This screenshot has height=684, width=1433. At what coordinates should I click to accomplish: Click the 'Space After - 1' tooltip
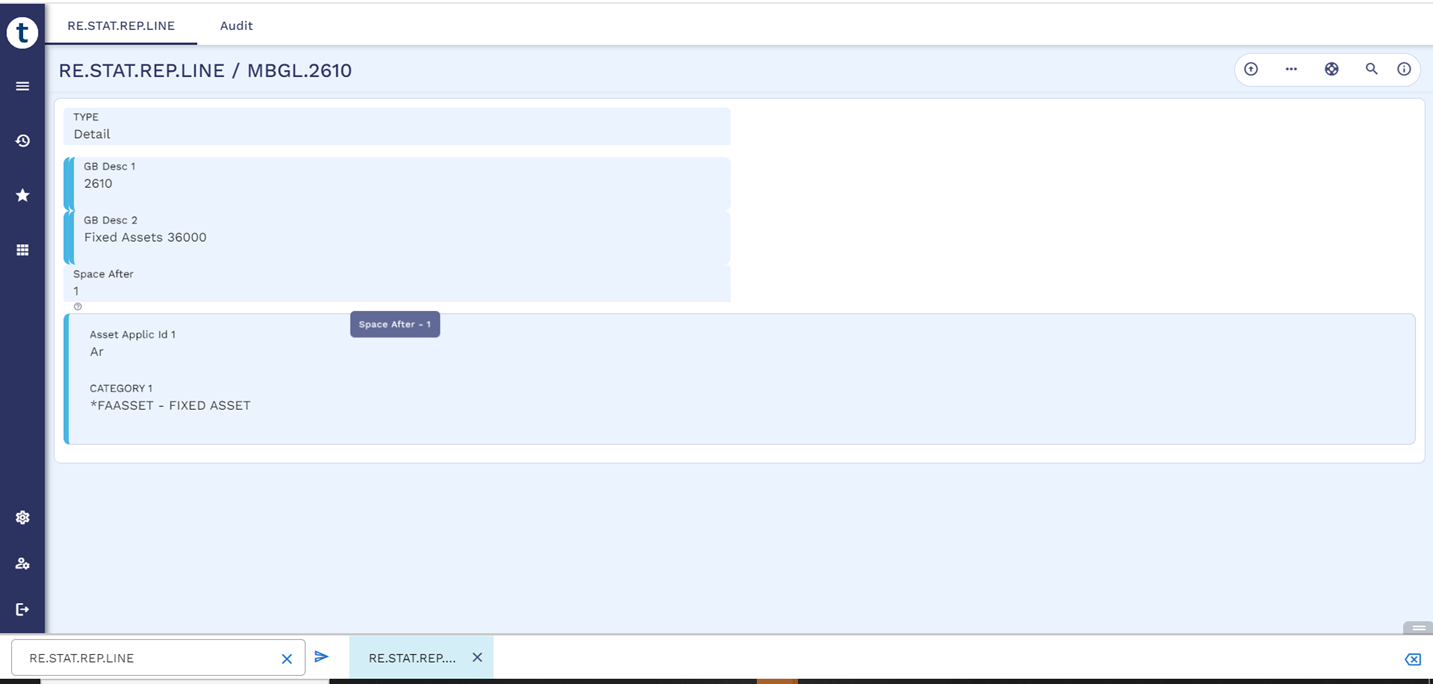tap(395, 324)
